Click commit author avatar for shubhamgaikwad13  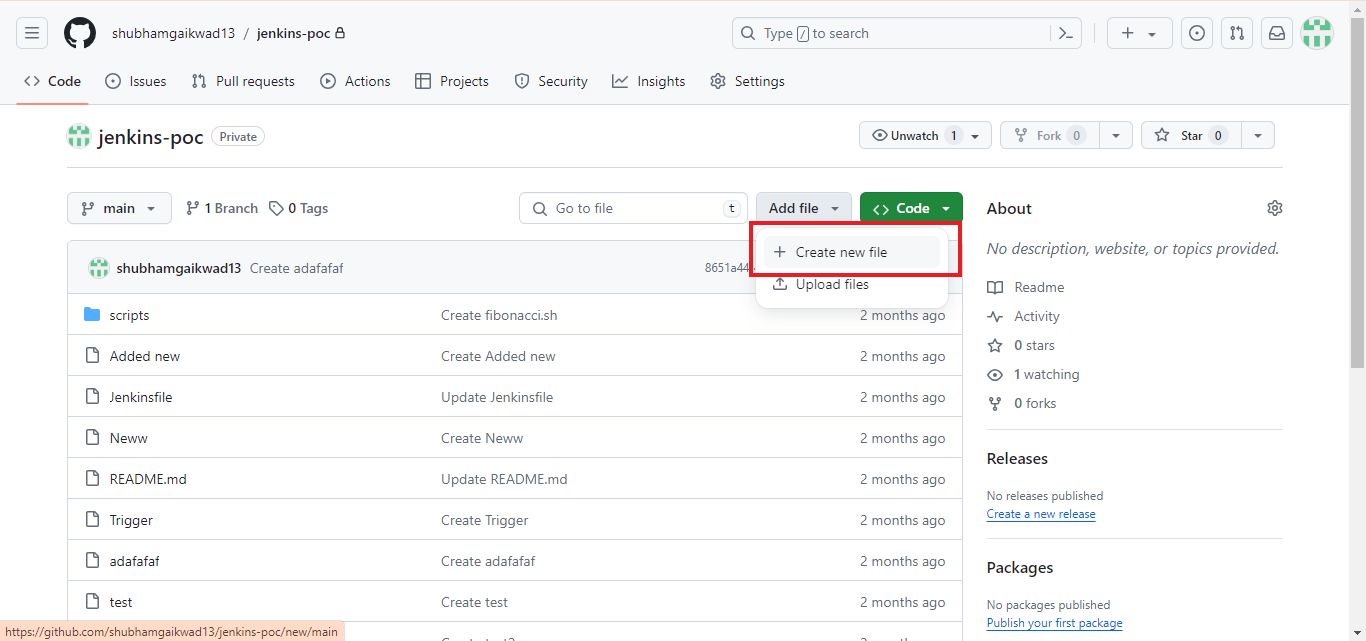(x=98, y=268)
